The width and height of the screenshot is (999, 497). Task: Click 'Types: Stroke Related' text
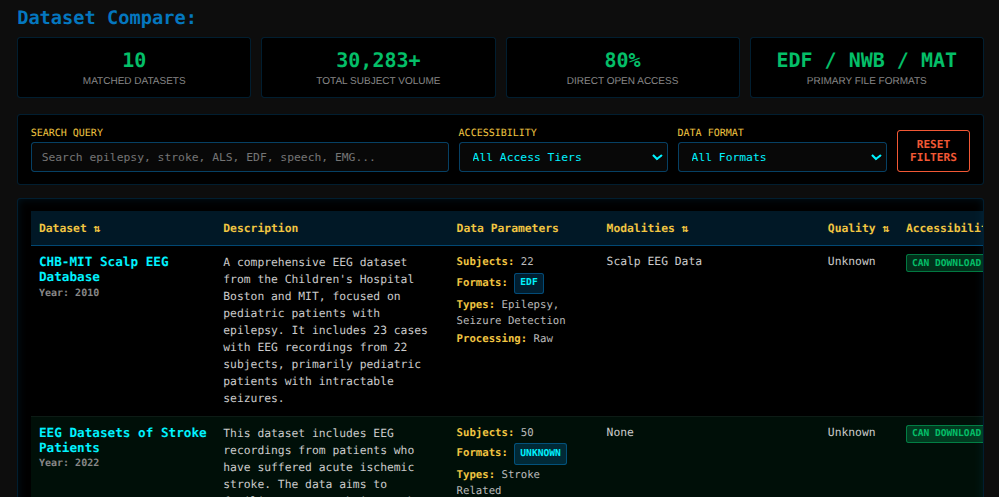(498, 482)
